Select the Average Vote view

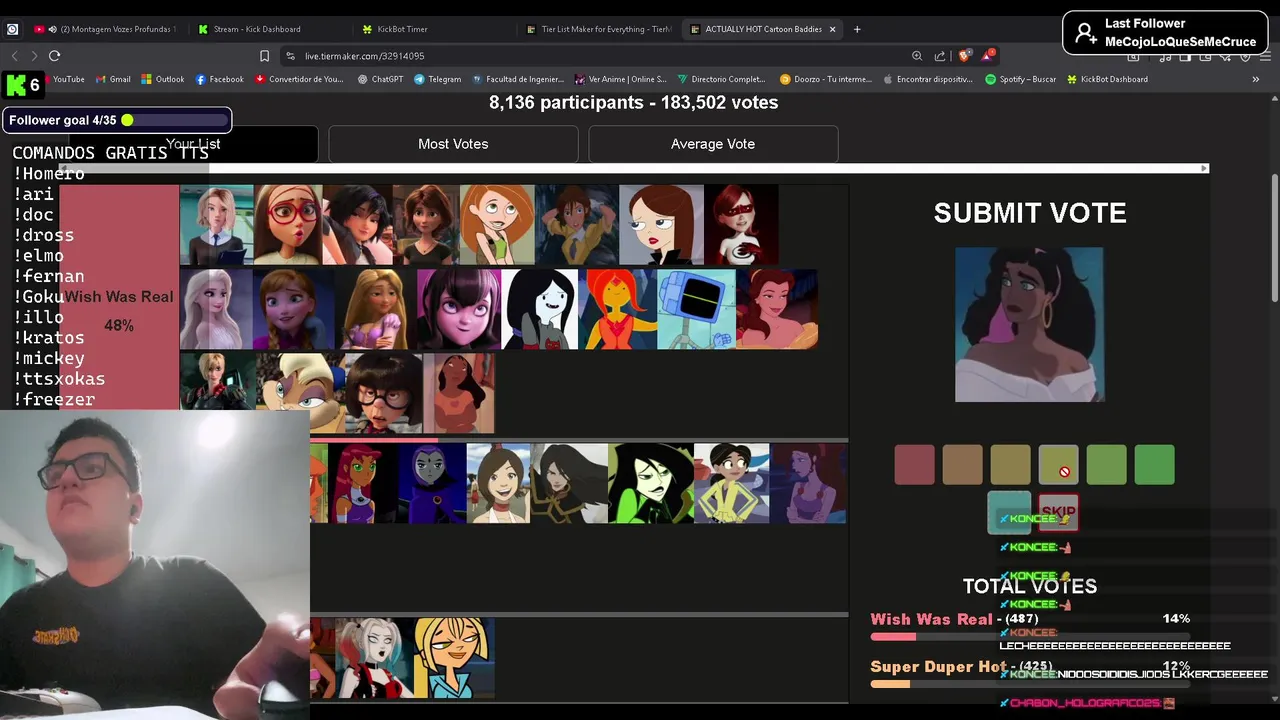pos(713,144)
